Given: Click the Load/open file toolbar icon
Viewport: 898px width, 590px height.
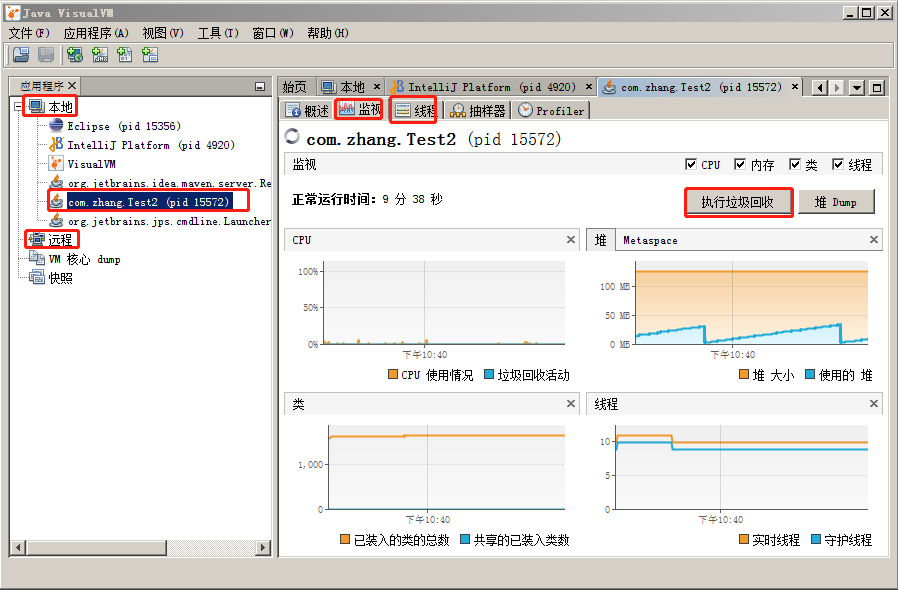Looking at the screenshot, I should coord(22,55).
